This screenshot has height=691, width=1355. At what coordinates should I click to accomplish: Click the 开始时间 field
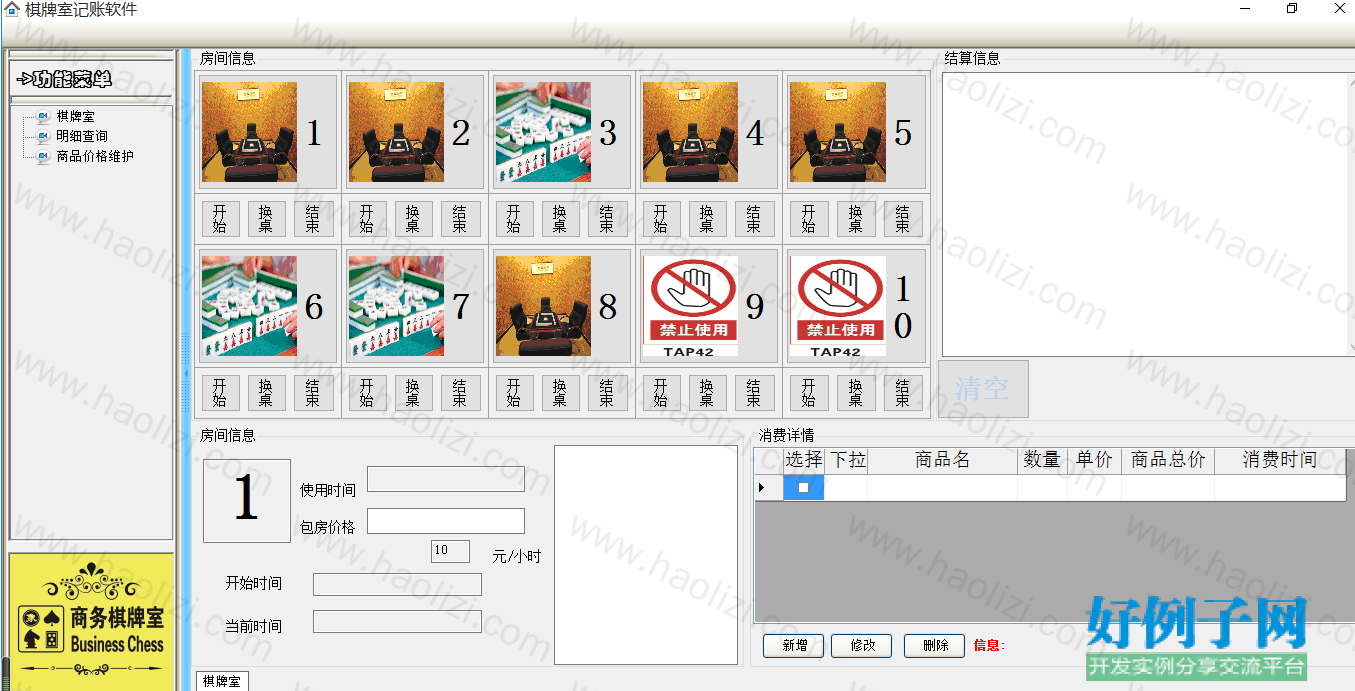397,584
